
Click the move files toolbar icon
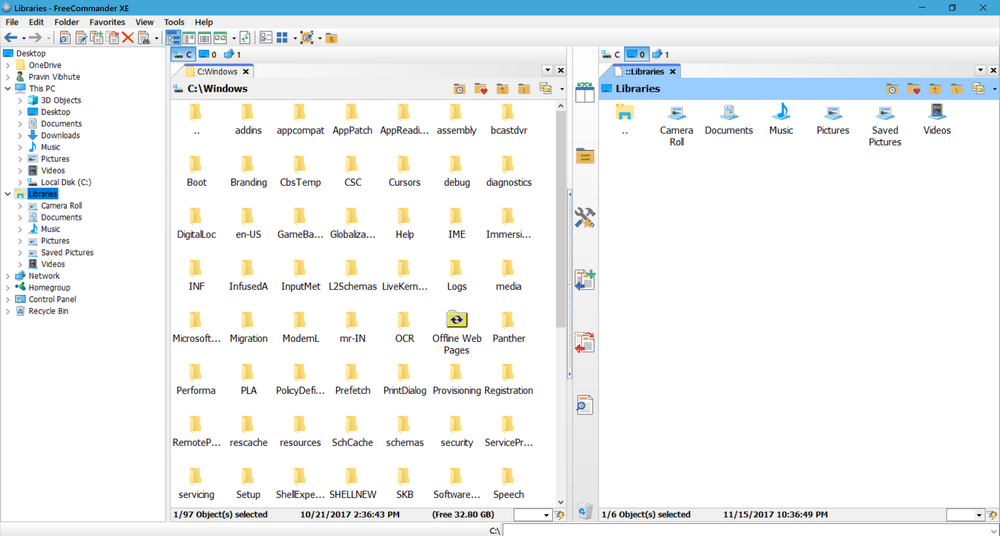point(113,38)
